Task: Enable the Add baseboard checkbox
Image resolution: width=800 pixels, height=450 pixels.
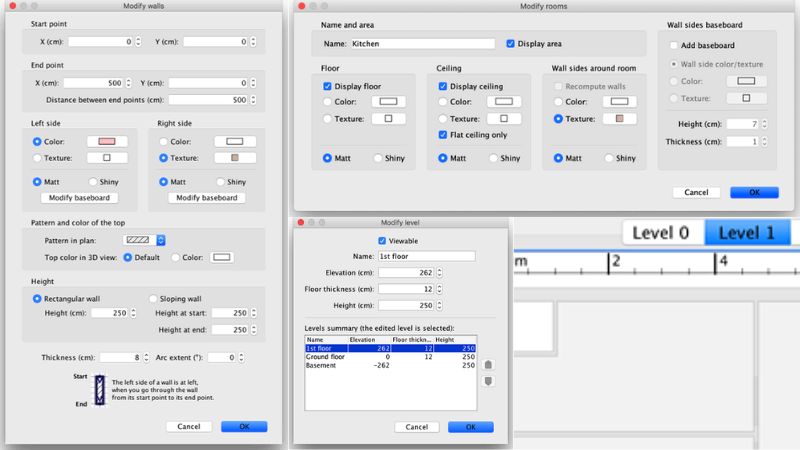Action: pos(675,46)
